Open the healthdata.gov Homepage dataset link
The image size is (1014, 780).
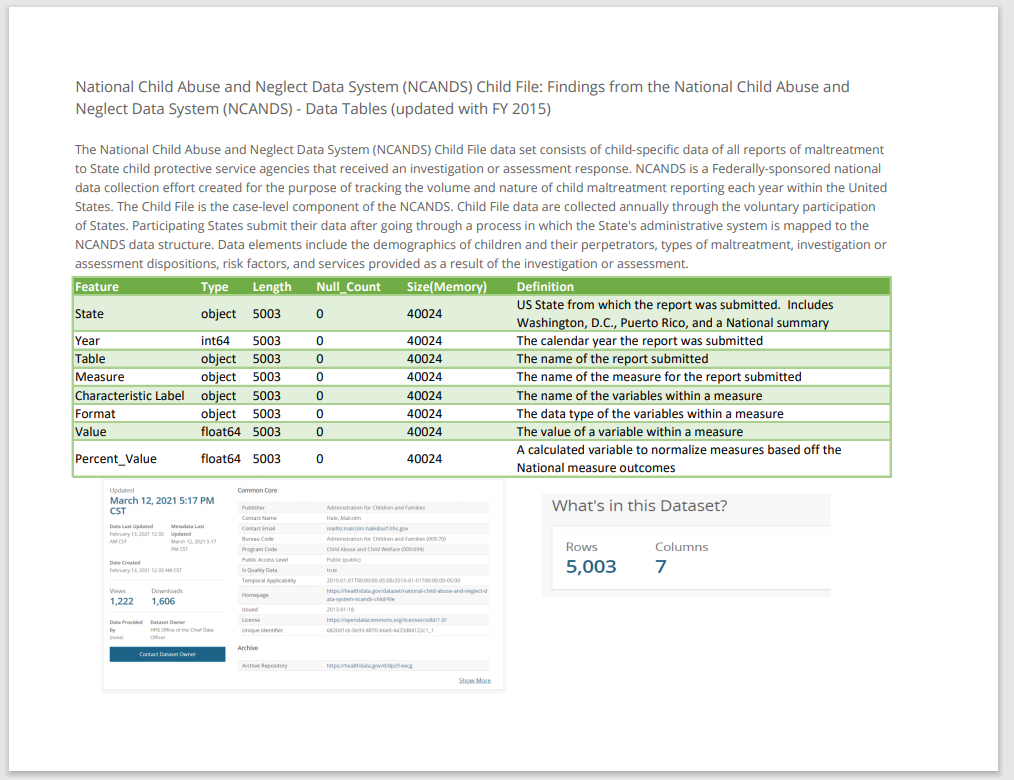(407, 594)
